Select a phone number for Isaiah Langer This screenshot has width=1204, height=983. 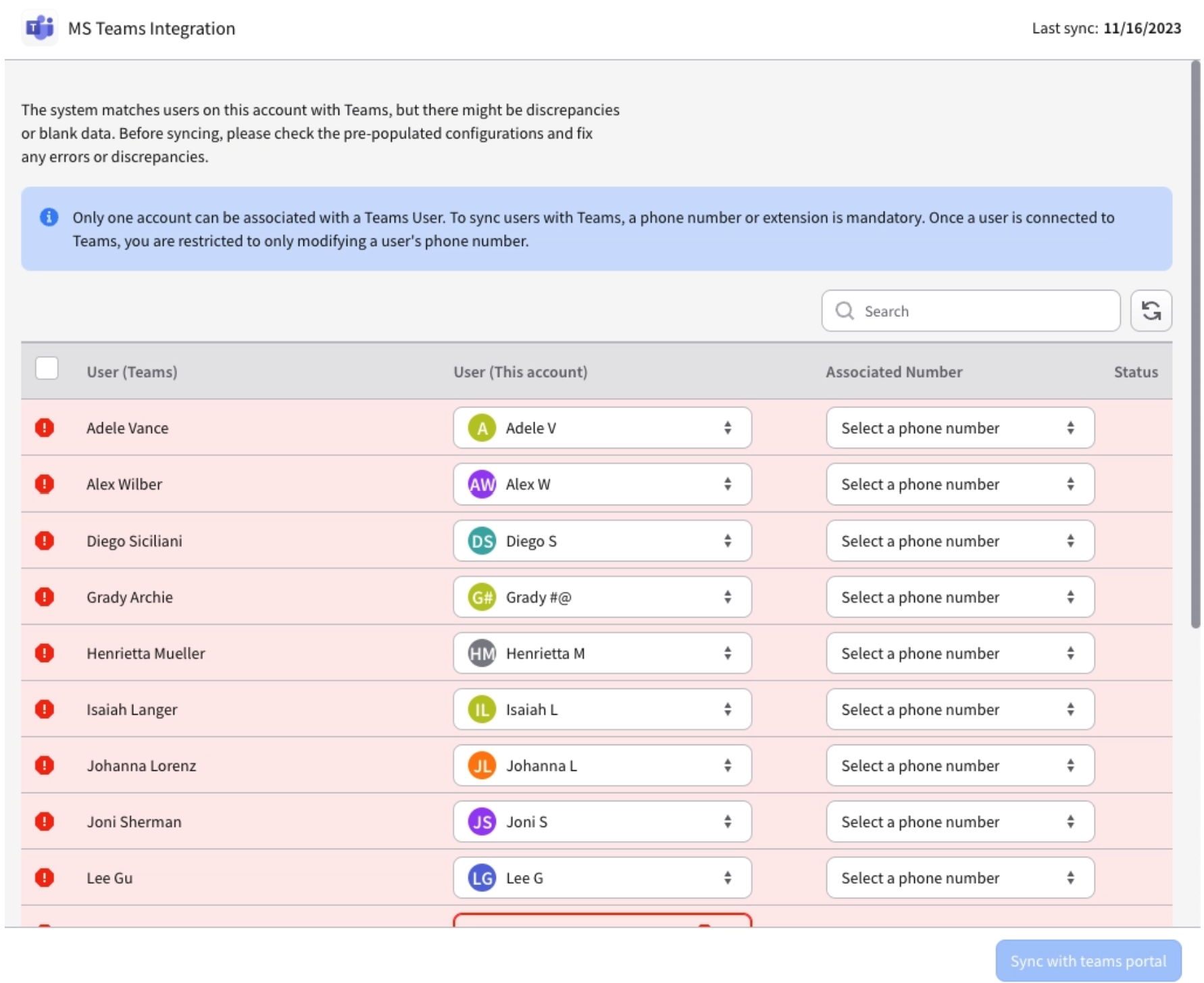960,709
